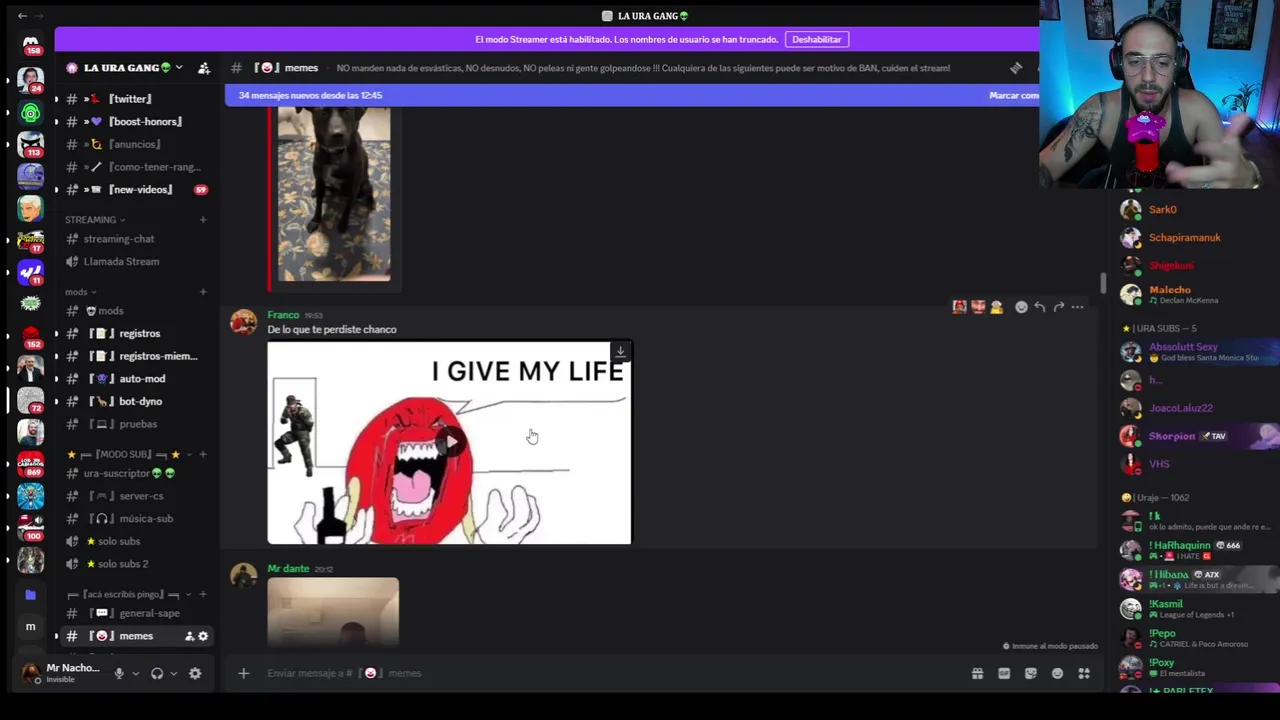Open the microphone input options arrow
Viewport: 1280px width, 720px height.
pyautogui.click(x=135, y=673)
